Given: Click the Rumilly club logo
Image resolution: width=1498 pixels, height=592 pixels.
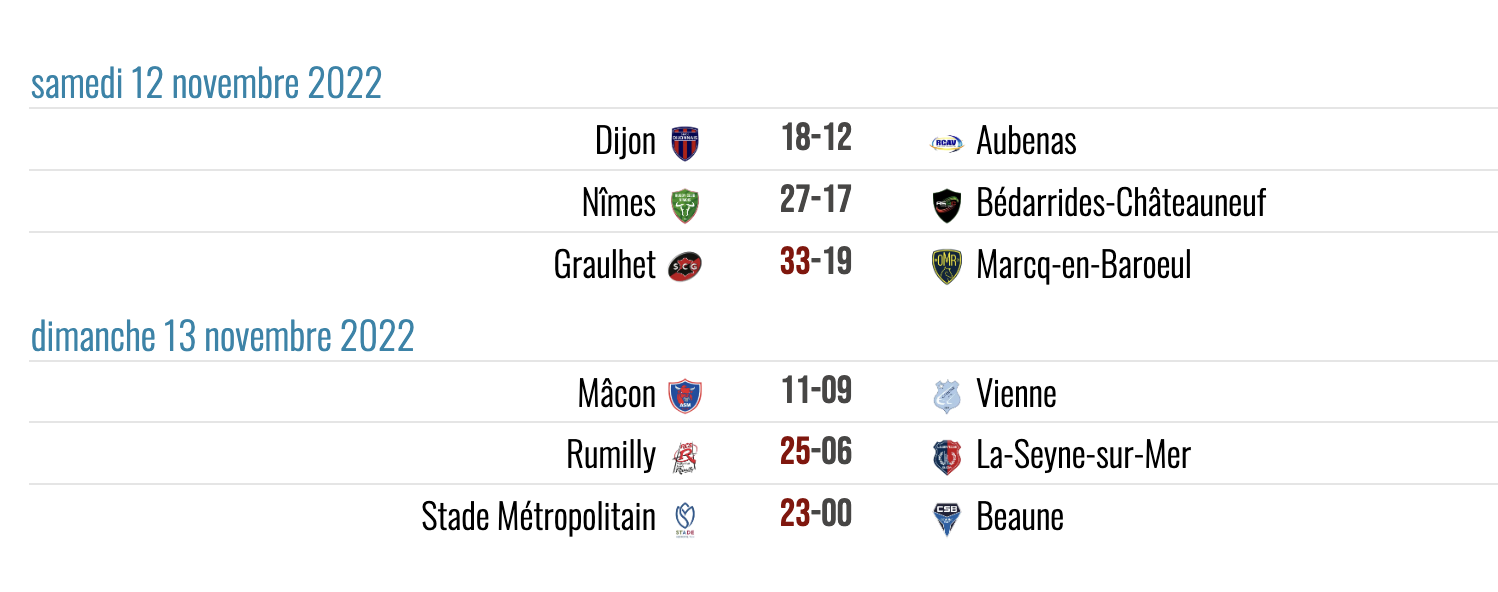Looking at the screenshot, I should (685, 457).
